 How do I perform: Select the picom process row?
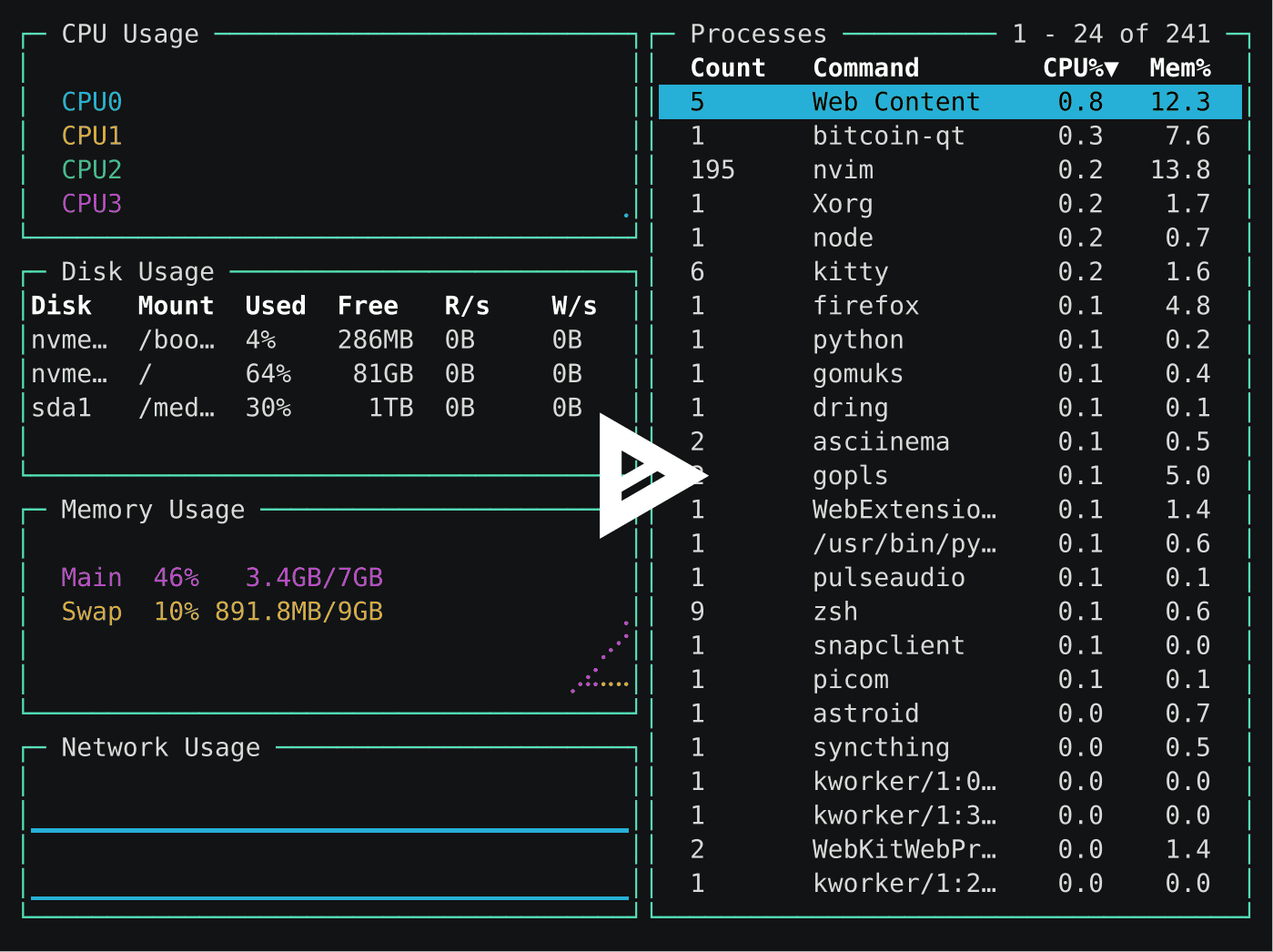pyautogui.click(x=950, y=679)
